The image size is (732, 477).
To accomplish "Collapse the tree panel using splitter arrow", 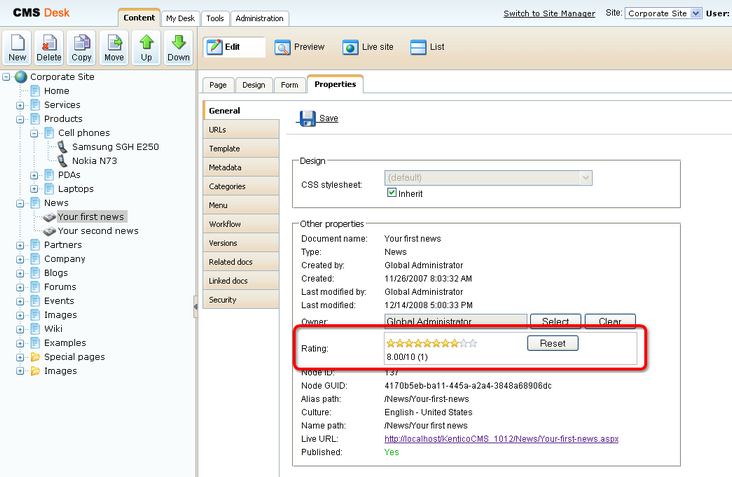I will point(196,307).
